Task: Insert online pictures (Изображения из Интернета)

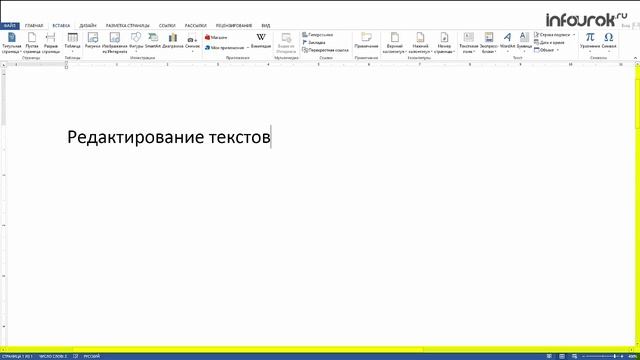Action: point(115,43)
